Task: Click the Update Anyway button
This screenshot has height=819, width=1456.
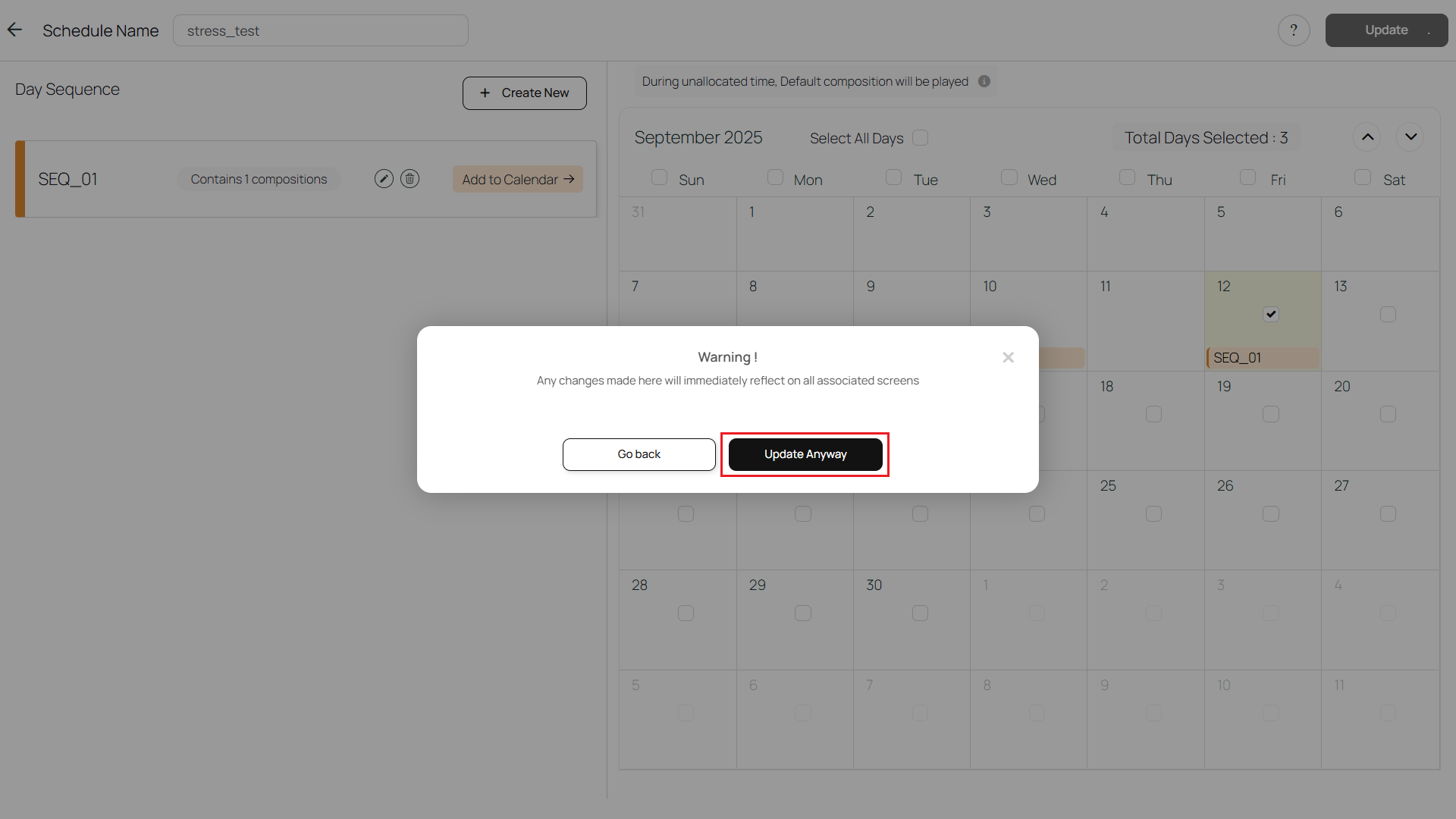Action: [805, 454]
